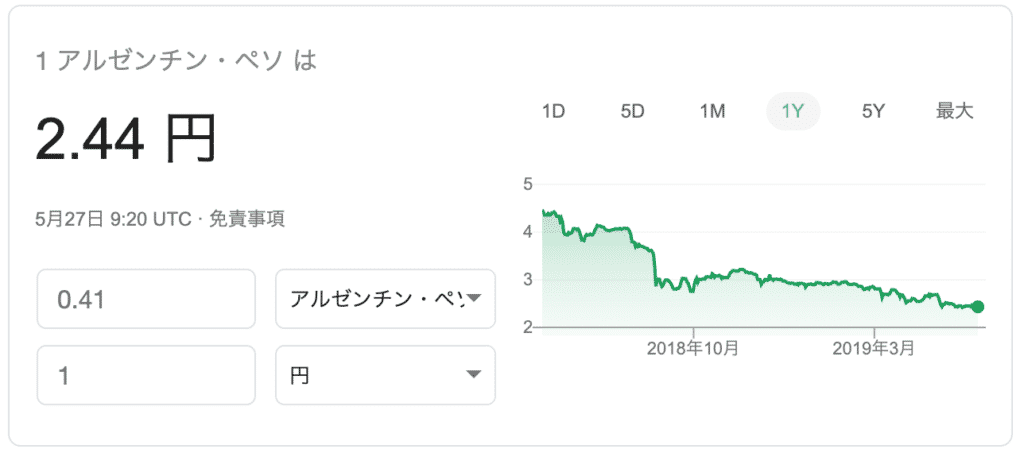The image size is (1024, 453).
Task: Click the 2.44 円 result value
Action: point(125,140)
